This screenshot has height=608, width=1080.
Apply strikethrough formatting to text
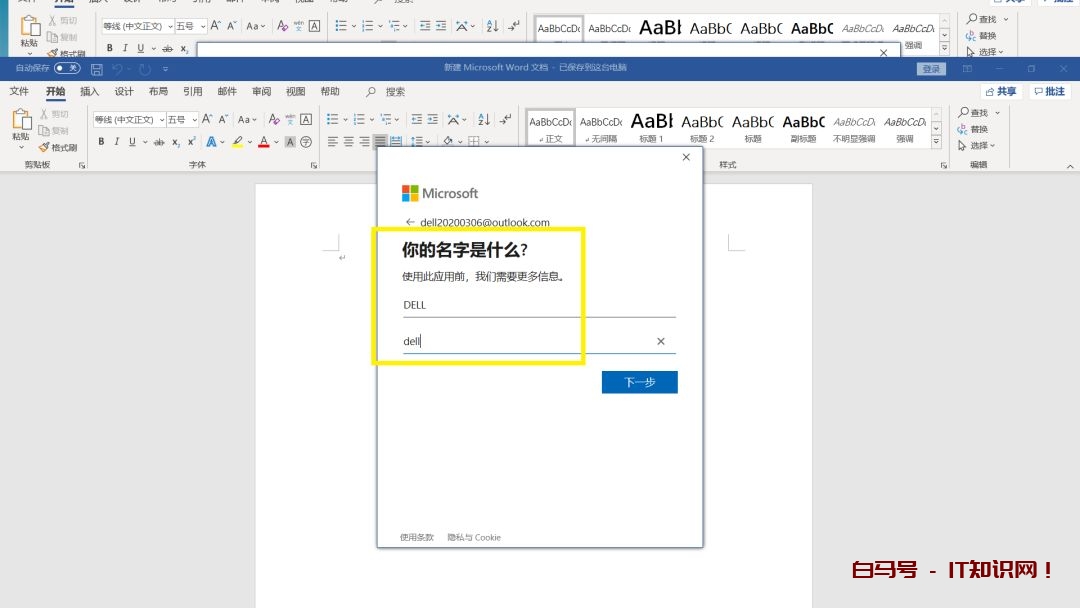coord(159,142)
